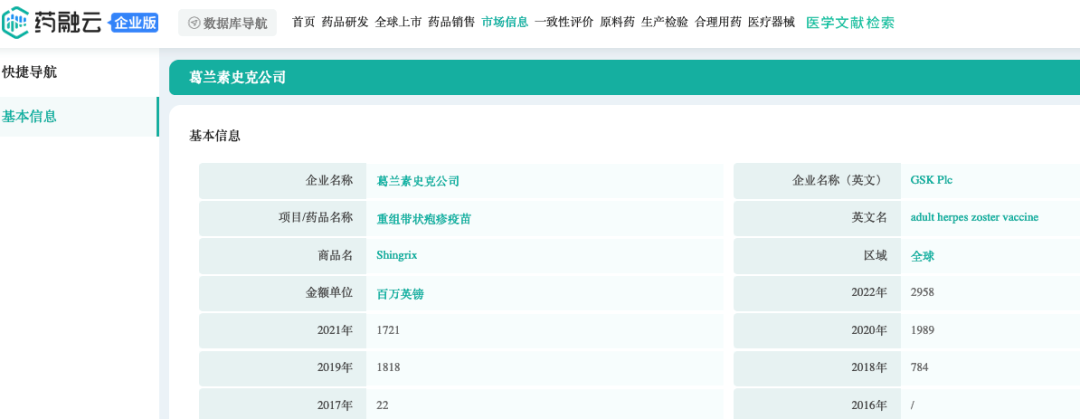The image size is (1080, 419).
Task: Click the compass icon in 数据库导航
Action: click(x=194, y=23)
